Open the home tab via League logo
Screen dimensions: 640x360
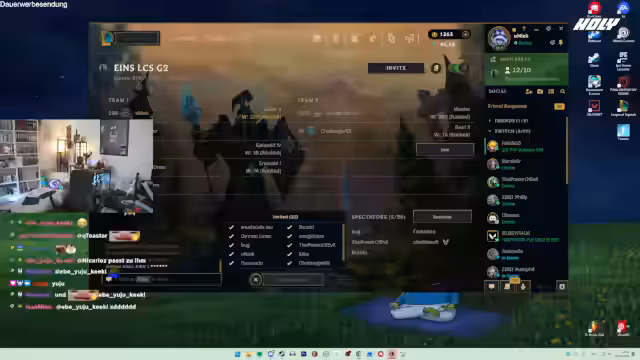(107, 38)
